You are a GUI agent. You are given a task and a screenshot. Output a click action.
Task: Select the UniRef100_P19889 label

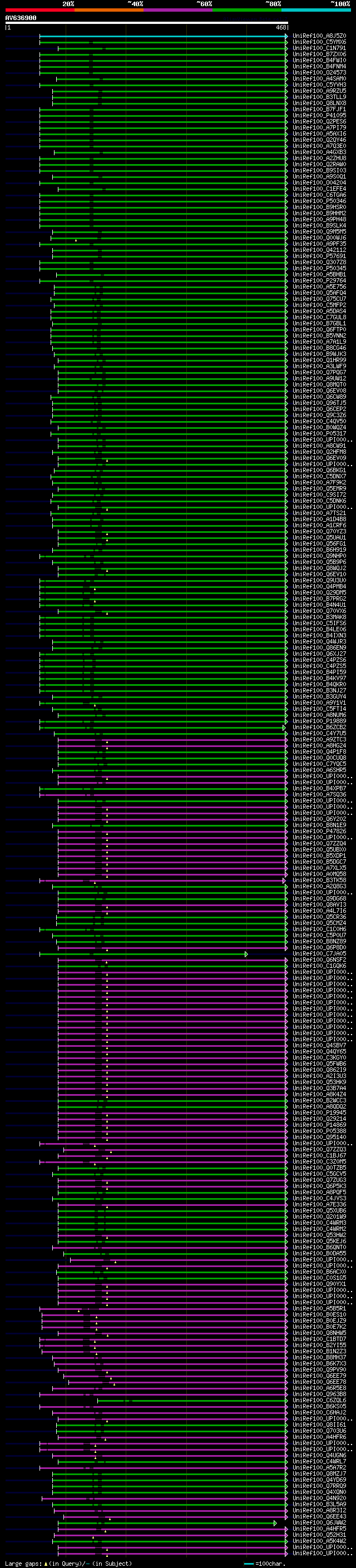click(319, 721)
